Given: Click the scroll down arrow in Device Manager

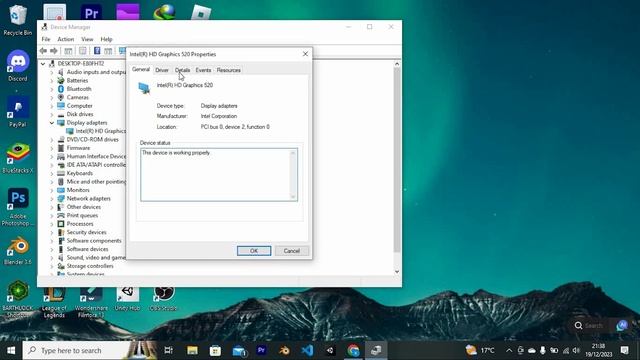Looking at the screenshot, I should tap(397, 272).
